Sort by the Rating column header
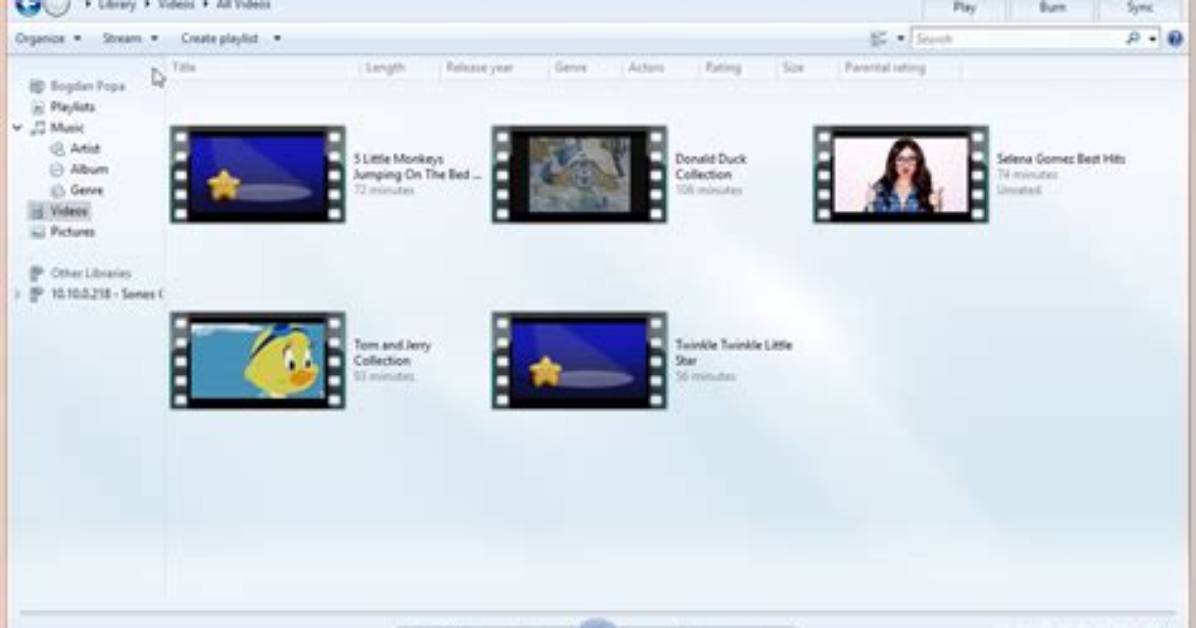Image resolution: width=1196 pixels, height=628 pixels. (722, 67)
